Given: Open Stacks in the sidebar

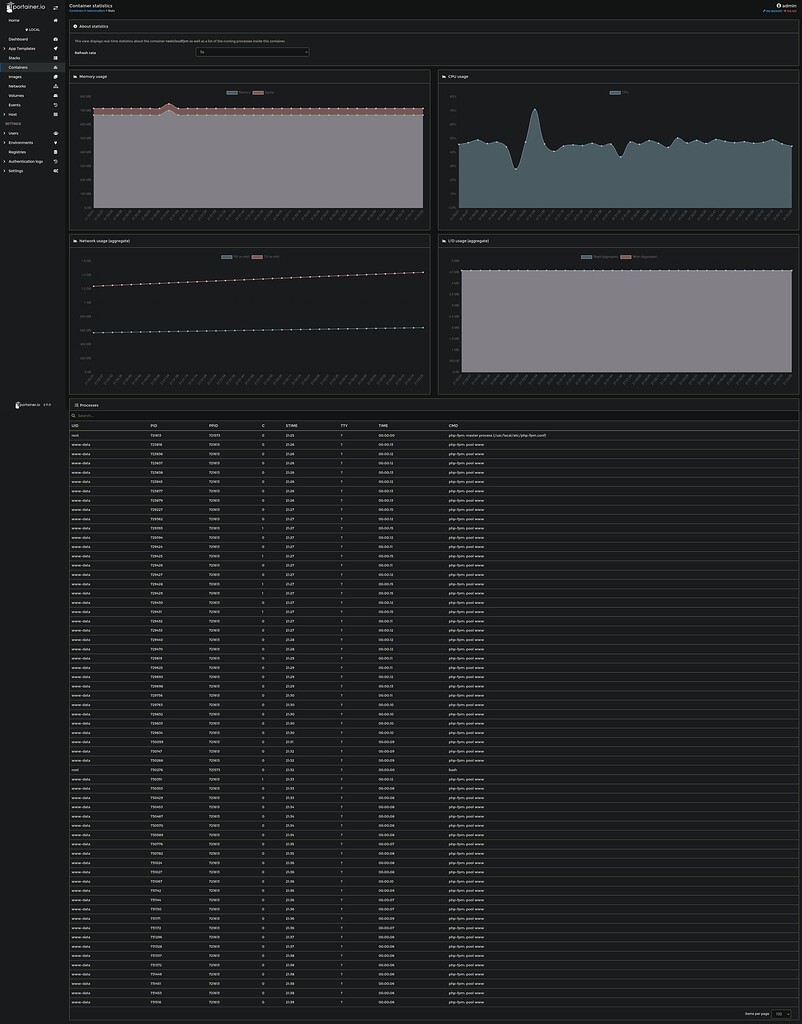Looking at the screenshot, I should tap(14, 58).
